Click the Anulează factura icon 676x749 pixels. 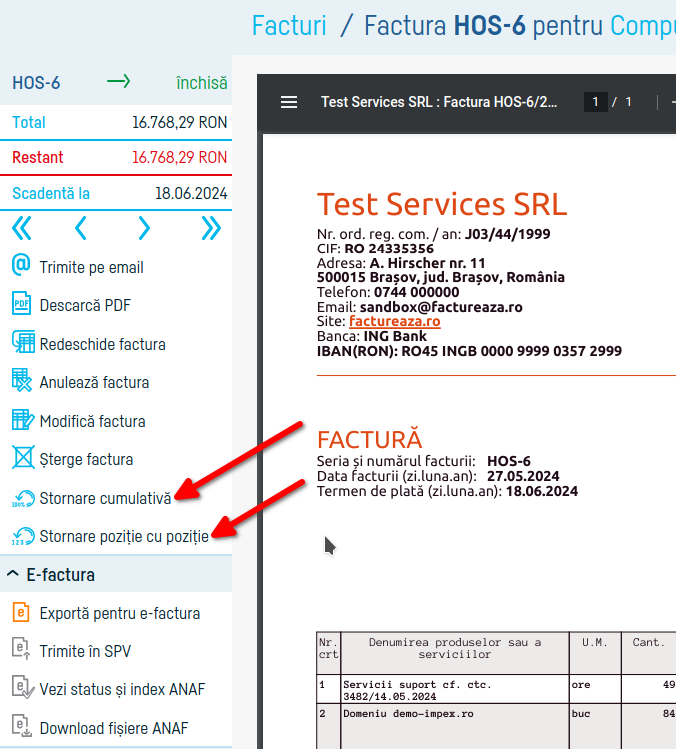pos(22,381)
